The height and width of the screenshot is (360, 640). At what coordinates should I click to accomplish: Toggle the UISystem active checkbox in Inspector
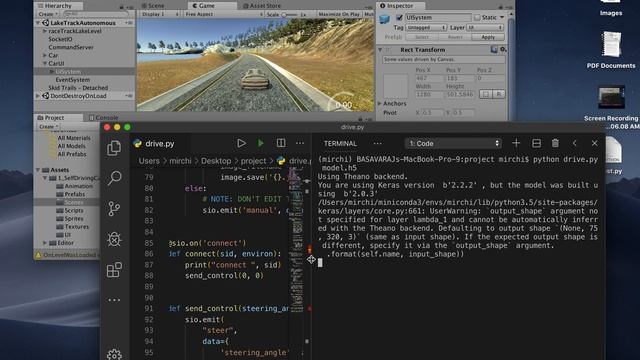click(x=399, y=18)
